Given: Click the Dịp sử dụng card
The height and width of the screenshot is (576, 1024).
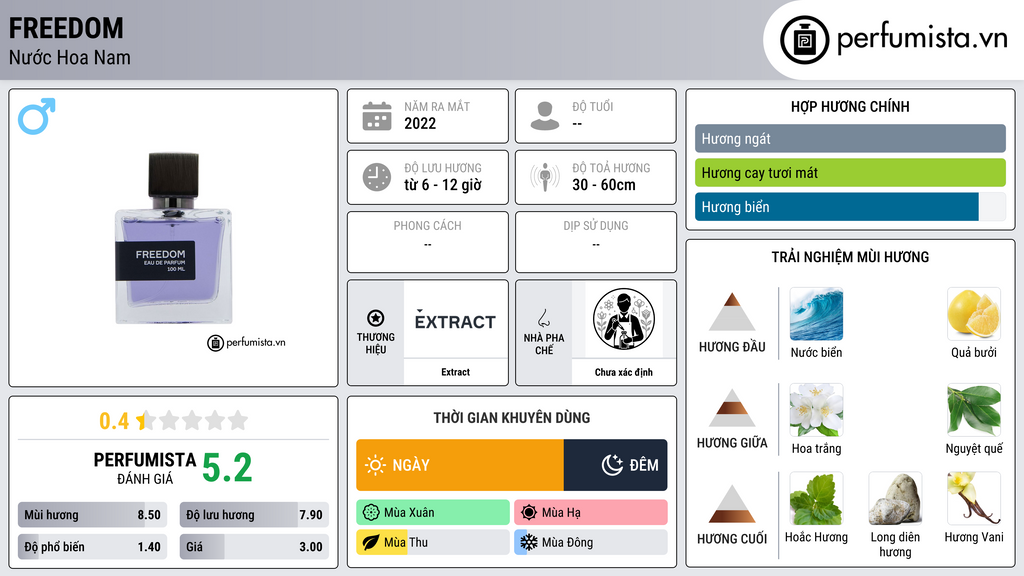Looking at the screenshot, I should [x=596, y=242].
